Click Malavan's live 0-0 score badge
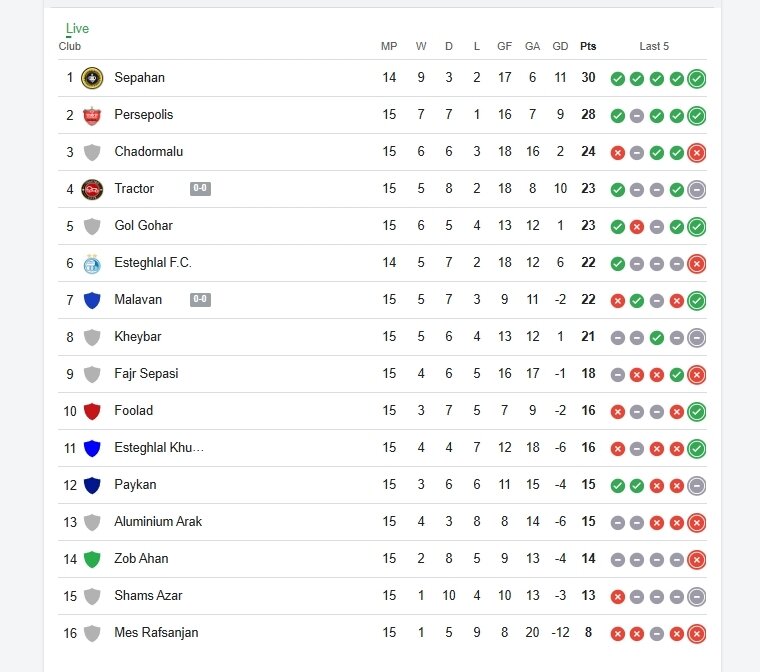The image size is (760, 672). [x=200, y=300]
